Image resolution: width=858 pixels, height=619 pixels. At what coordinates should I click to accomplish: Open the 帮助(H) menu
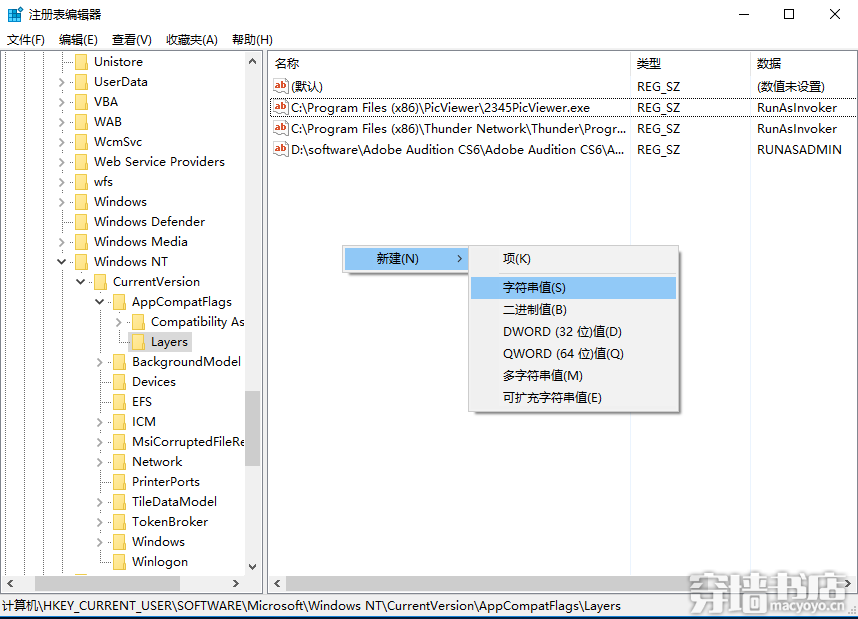point(252,40)
